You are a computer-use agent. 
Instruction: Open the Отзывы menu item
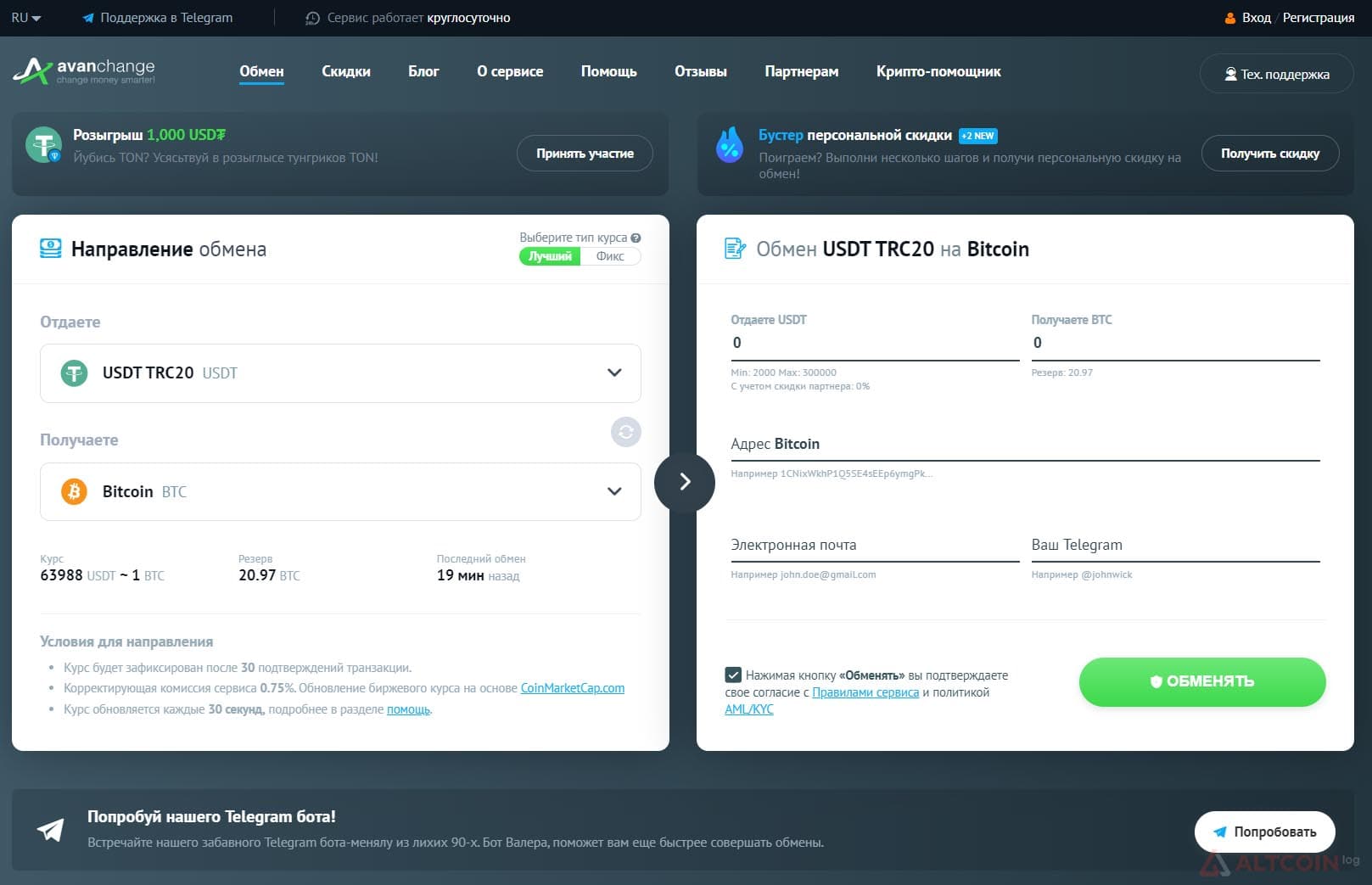click(x=701, y=72)
